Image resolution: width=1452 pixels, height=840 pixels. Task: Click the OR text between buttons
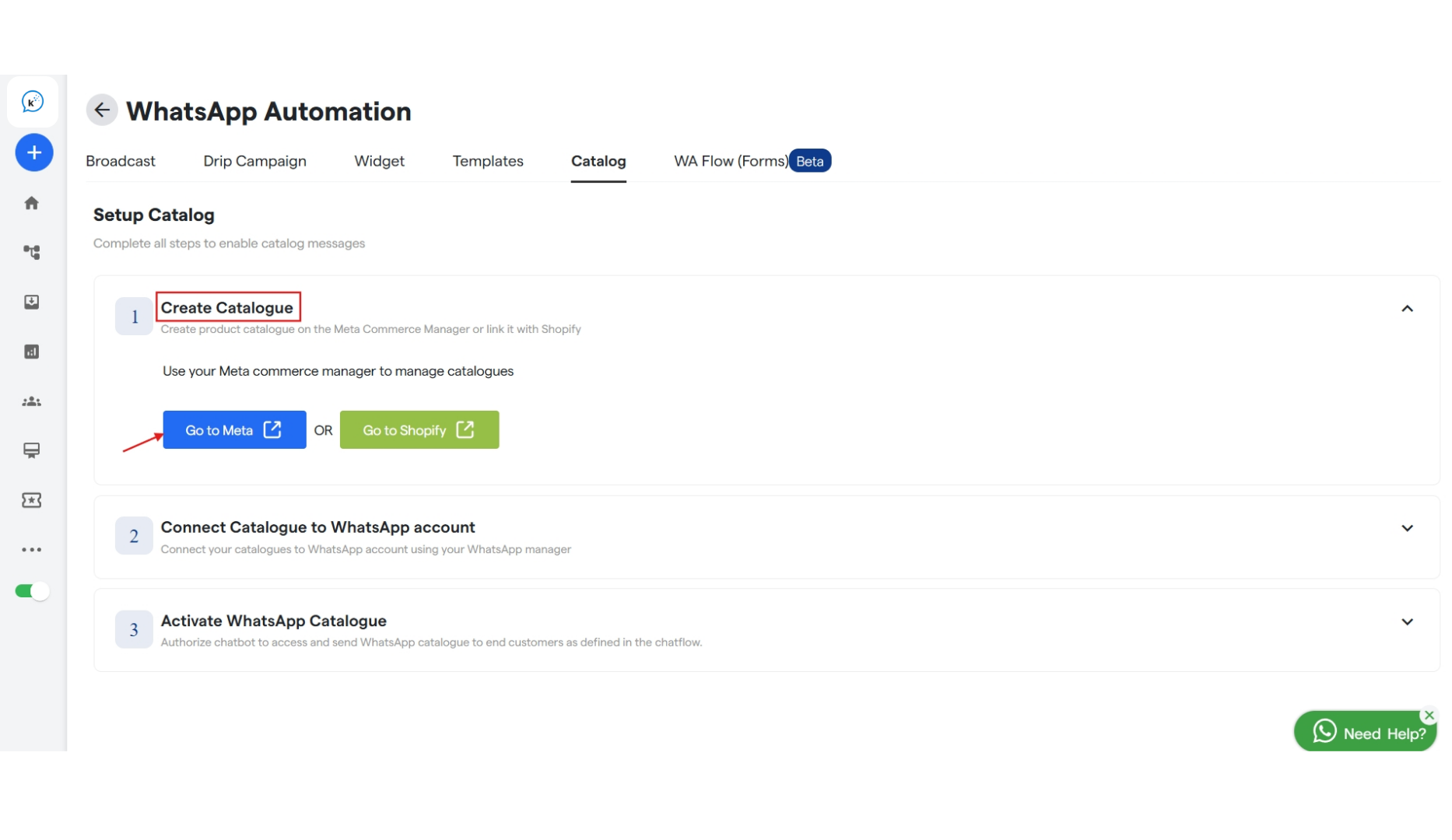click(x=323, y=430)
